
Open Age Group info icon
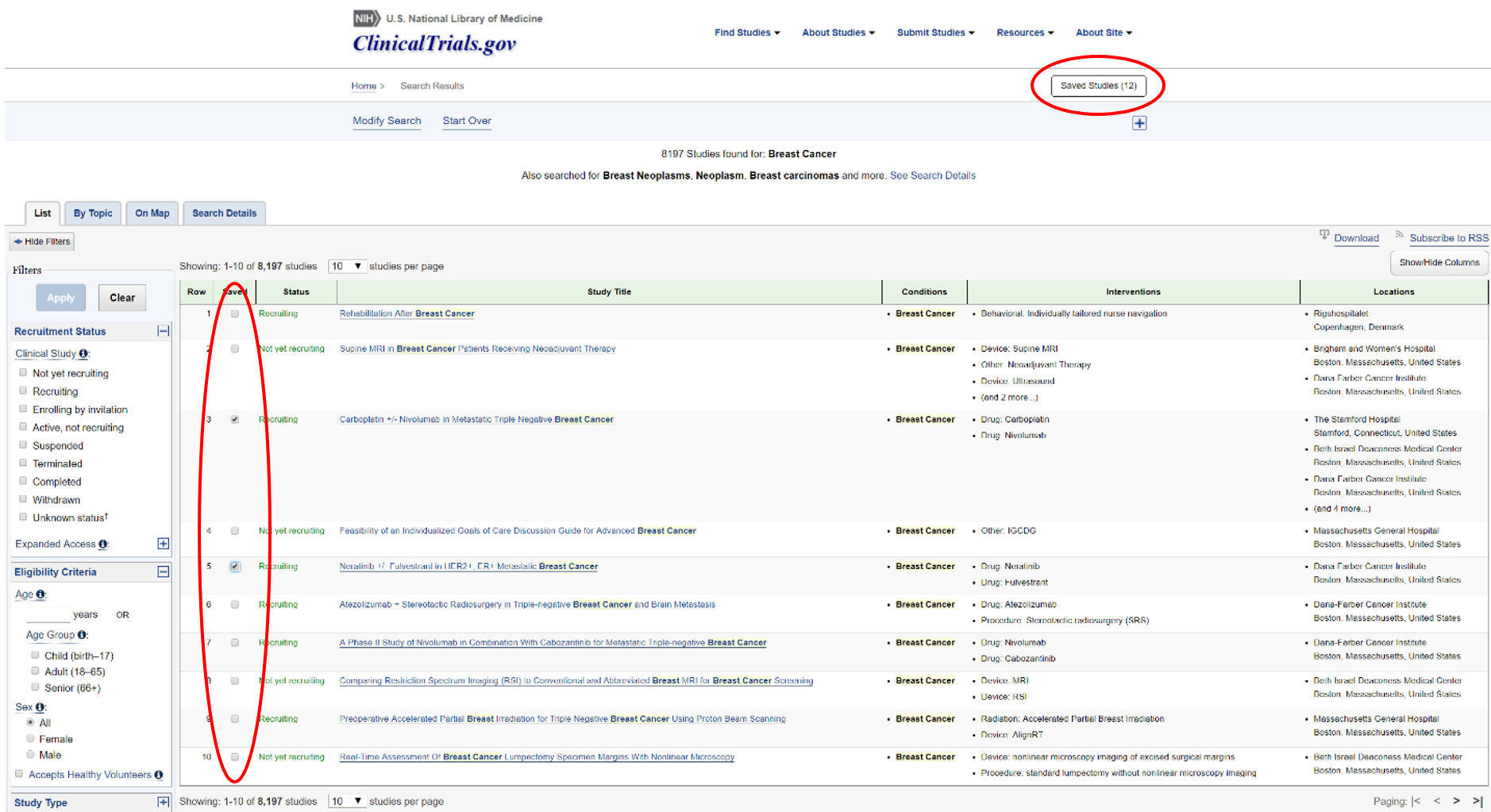click(x=82, y=635)
